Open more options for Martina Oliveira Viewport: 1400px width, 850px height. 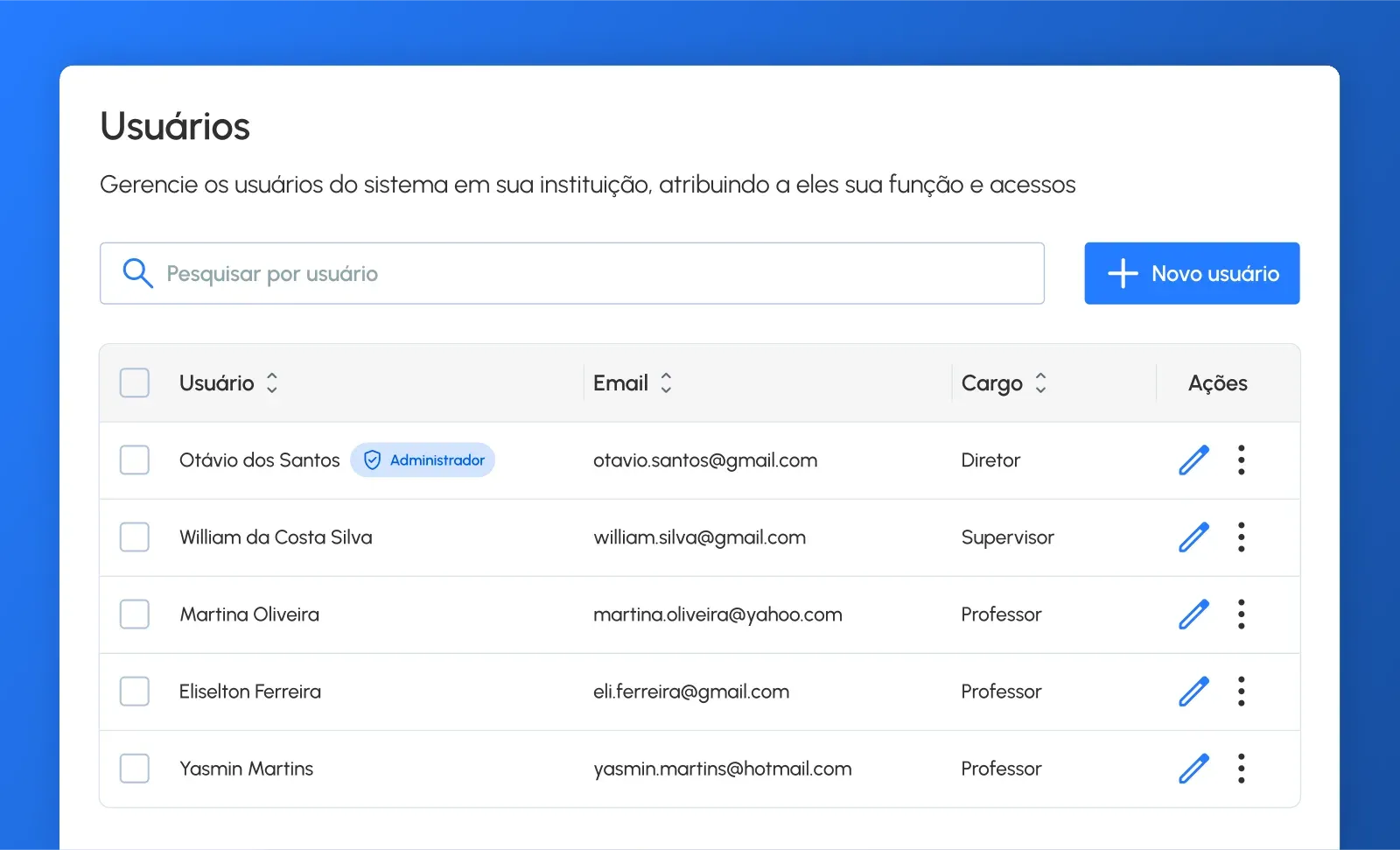1241,614
